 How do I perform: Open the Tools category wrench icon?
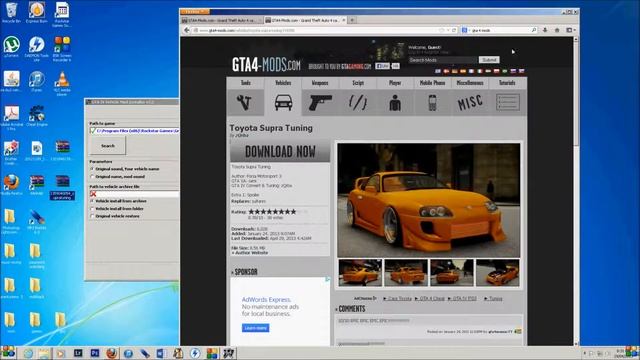[245, 102]
